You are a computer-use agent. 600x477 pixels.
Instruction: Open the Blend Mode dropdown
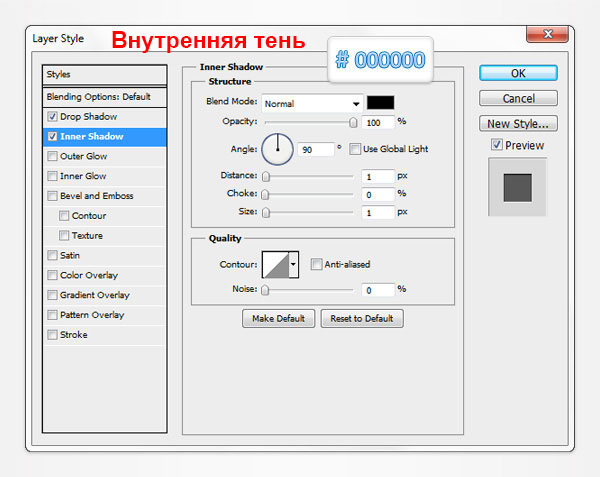point(312,103)
